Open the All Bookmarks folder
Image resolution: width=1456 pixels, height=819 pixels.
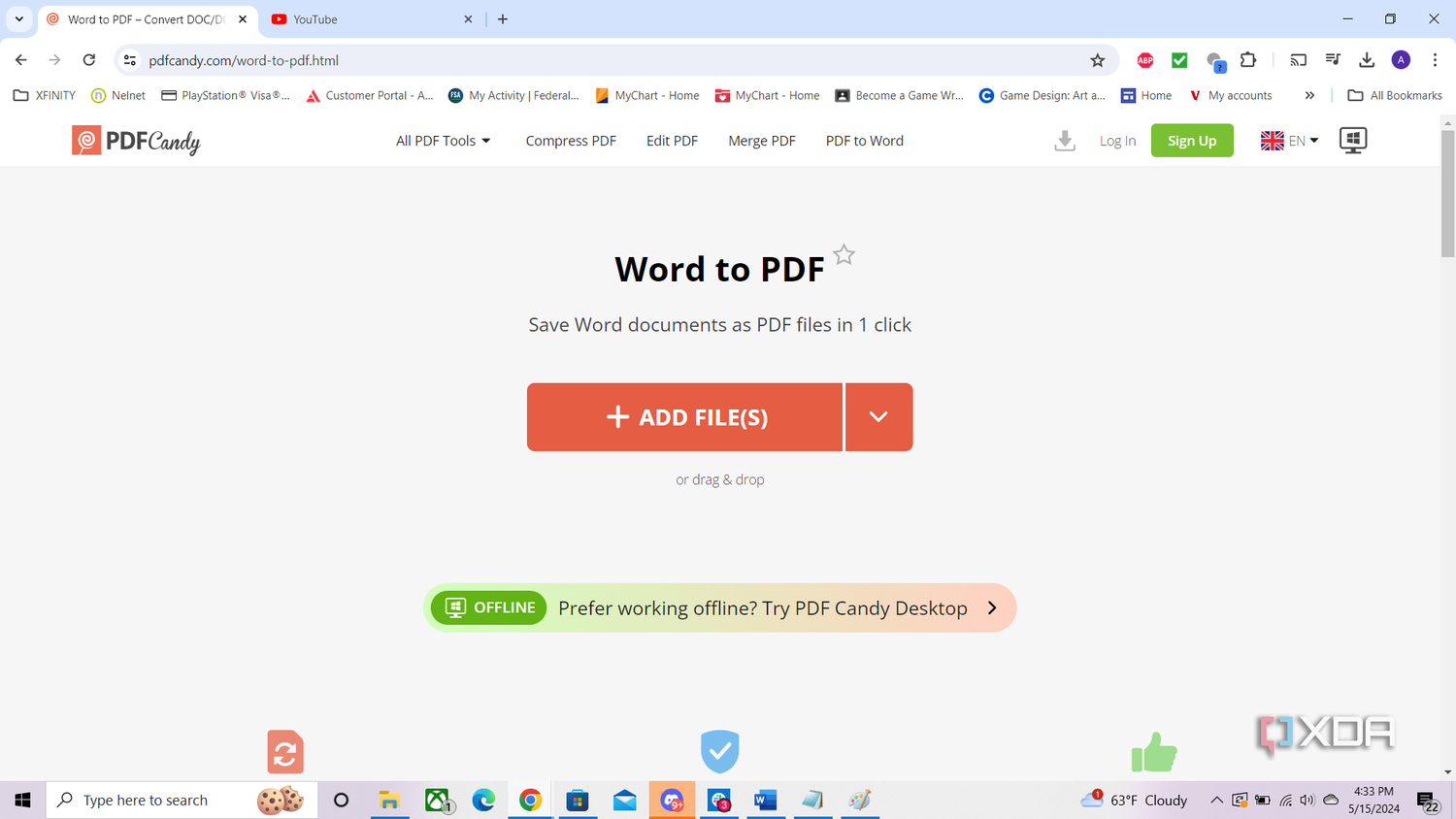pyautogui.click(x=1395, y=95)
